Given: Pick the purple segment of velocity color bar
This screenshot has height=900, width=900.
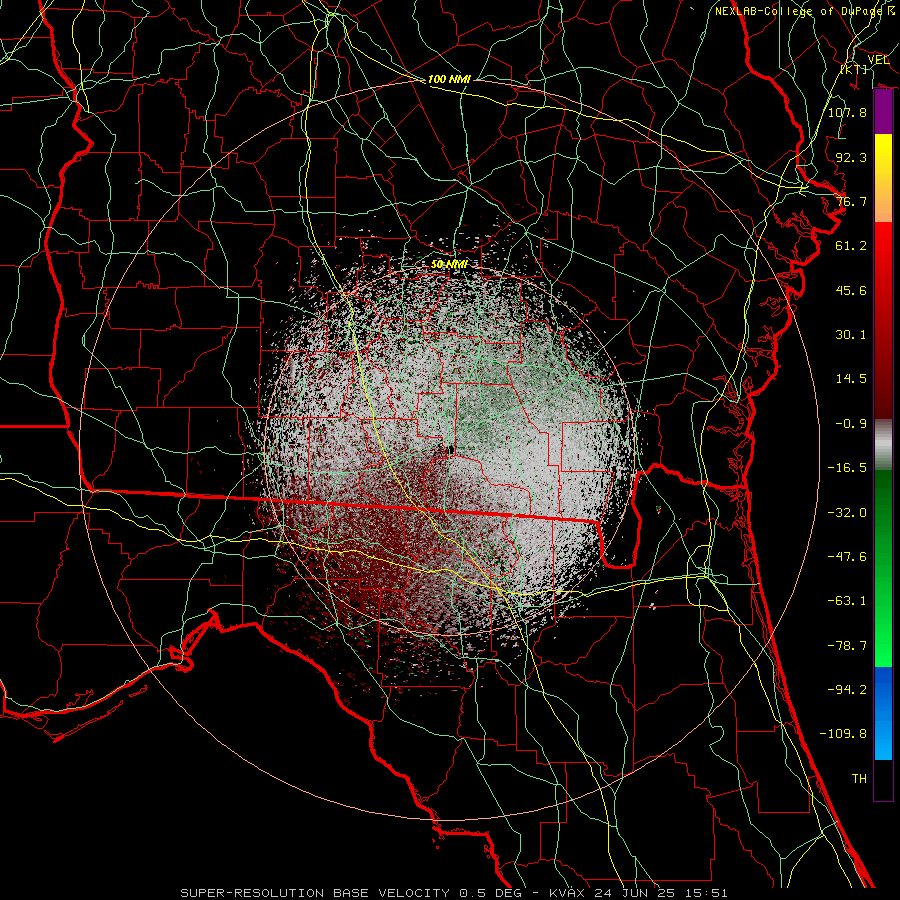Looking at the screenshot, I should point(883,111).
